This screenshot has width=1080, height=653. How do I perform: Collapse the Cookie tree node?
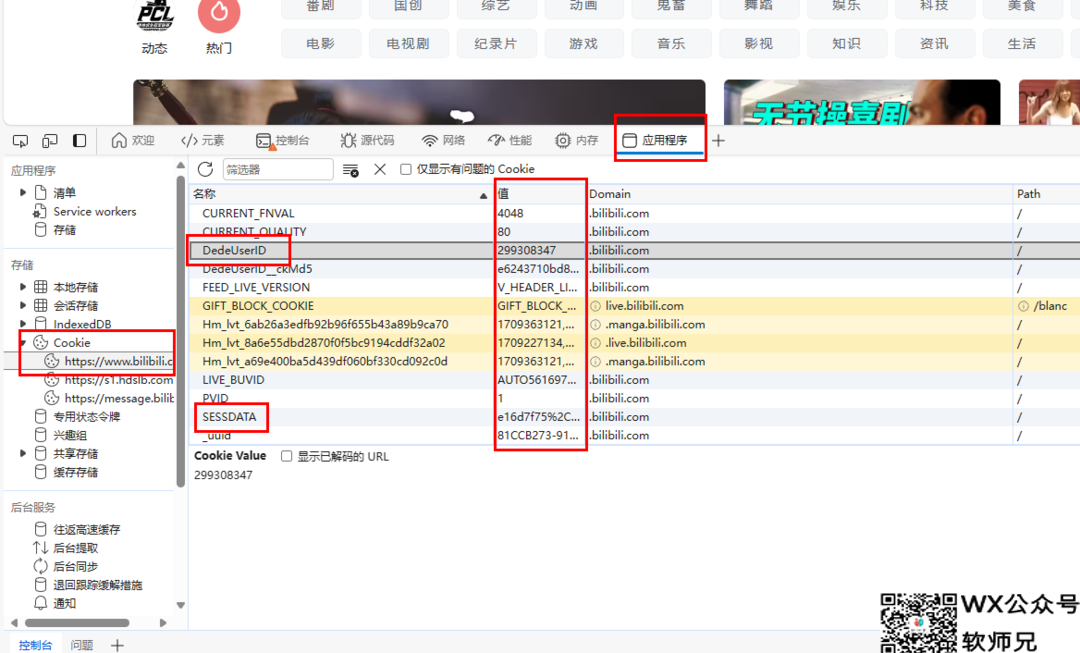pos(23,342)
